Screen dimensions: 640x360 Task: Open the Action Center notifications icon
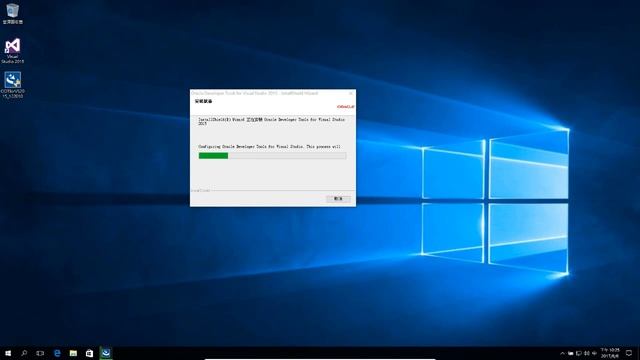[629, 353]
